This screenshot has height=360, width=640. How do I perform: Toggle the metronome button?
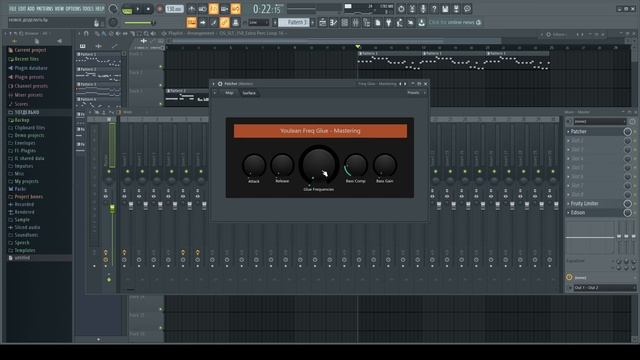192,9
